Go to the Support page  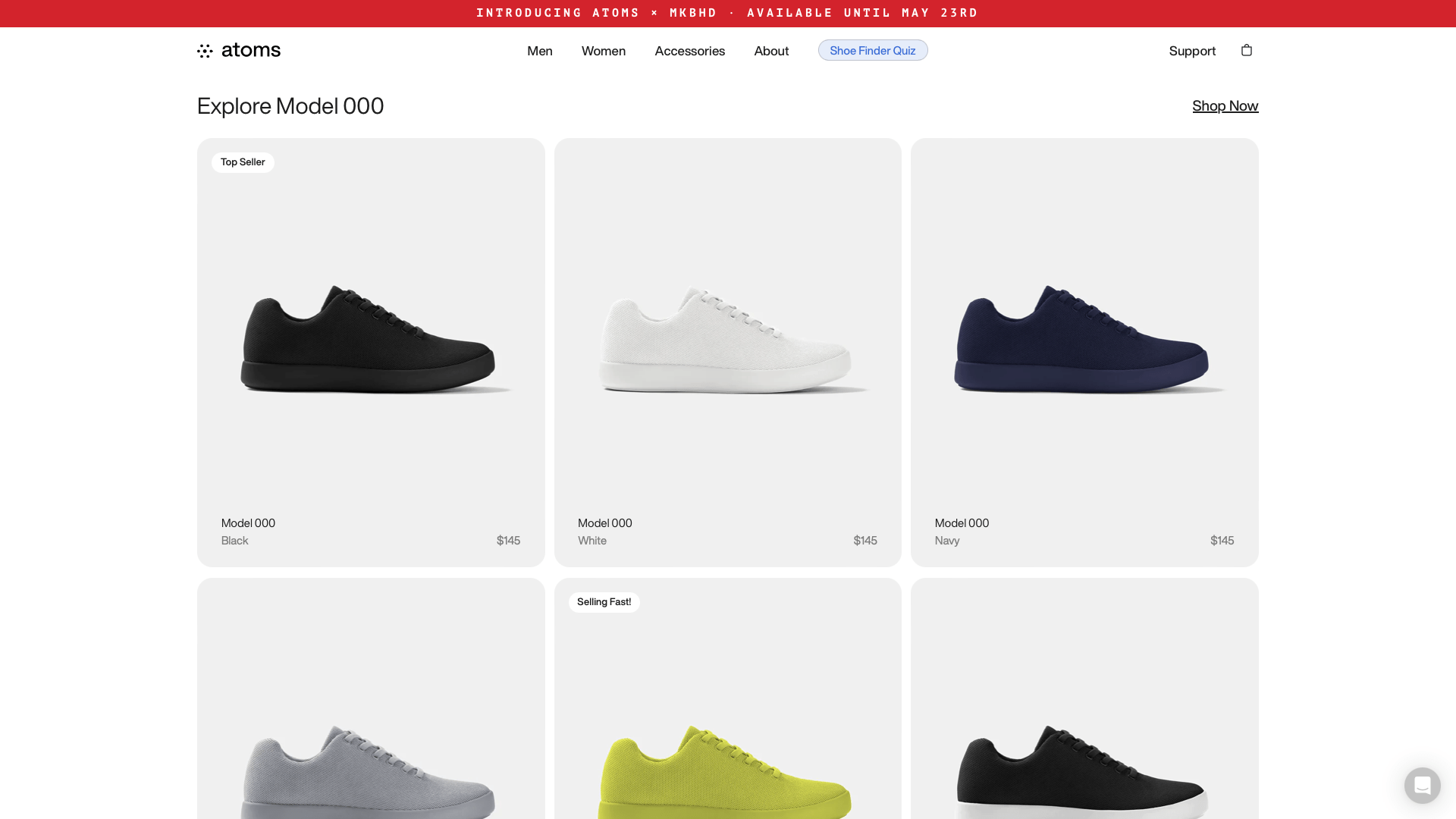tap(1192, 51)
